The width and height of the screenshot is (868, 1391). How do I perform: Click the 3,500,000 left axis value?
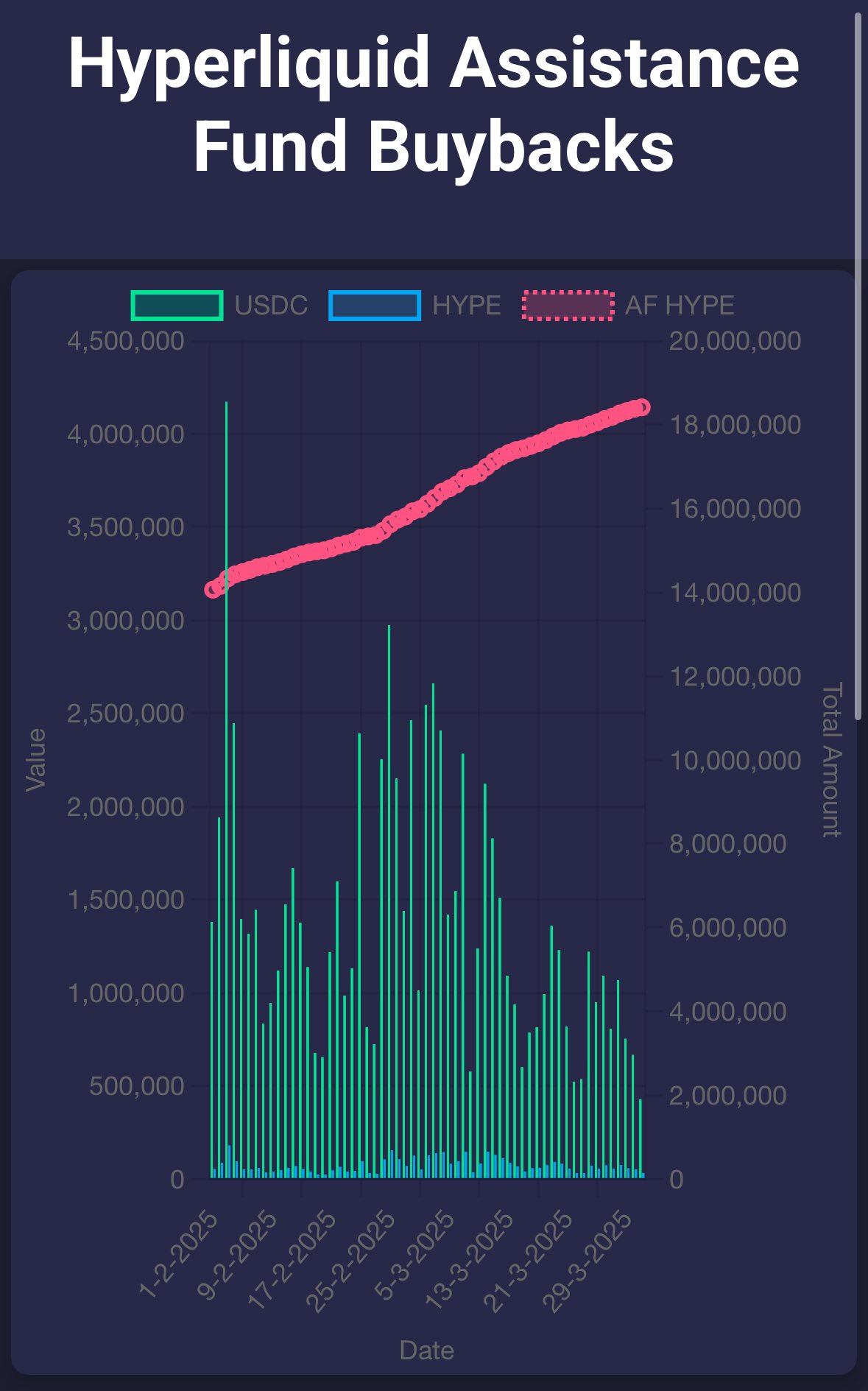pos(125,527)
